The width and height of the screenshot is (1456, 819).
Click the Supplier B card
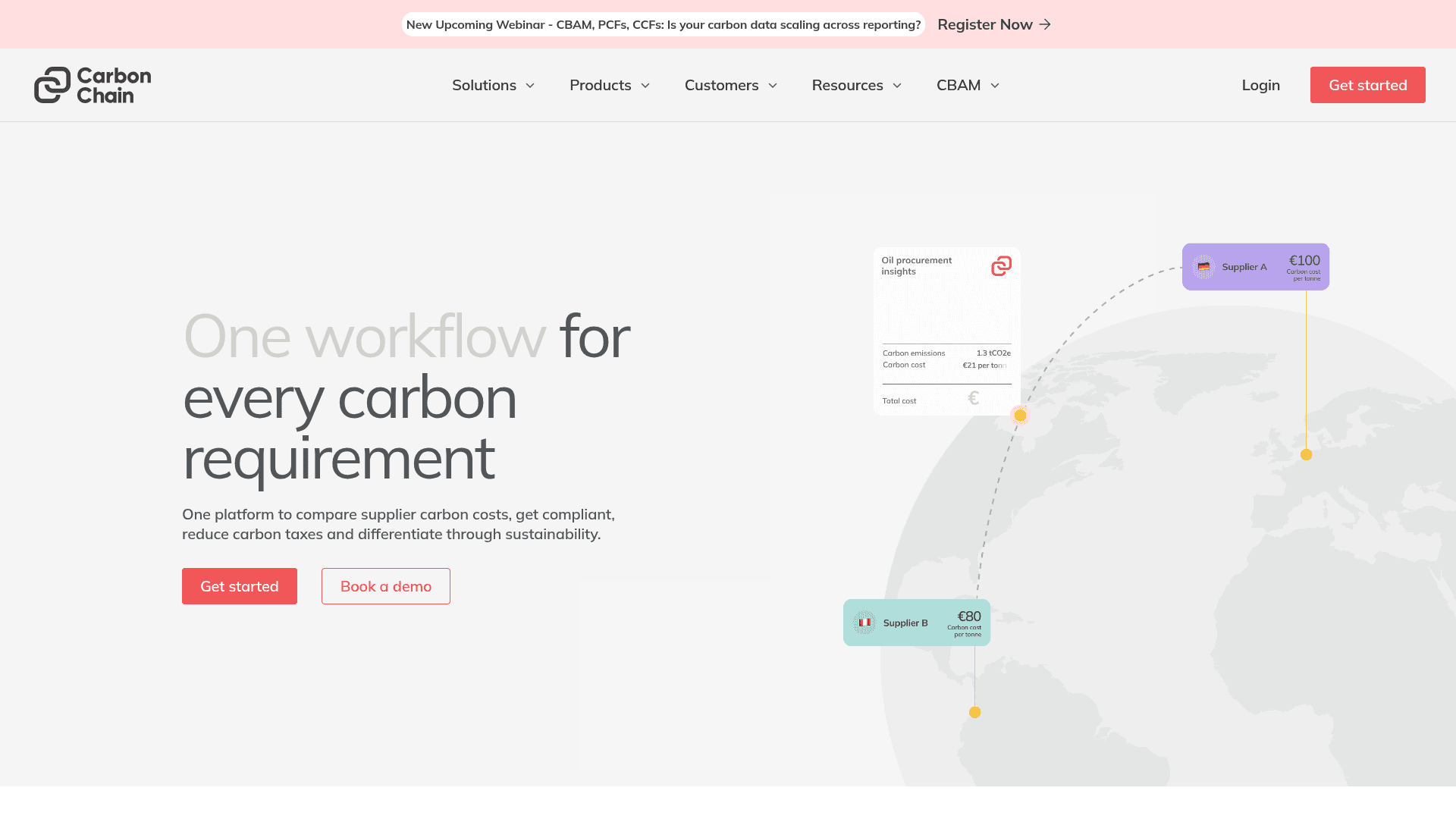(917, 623)
